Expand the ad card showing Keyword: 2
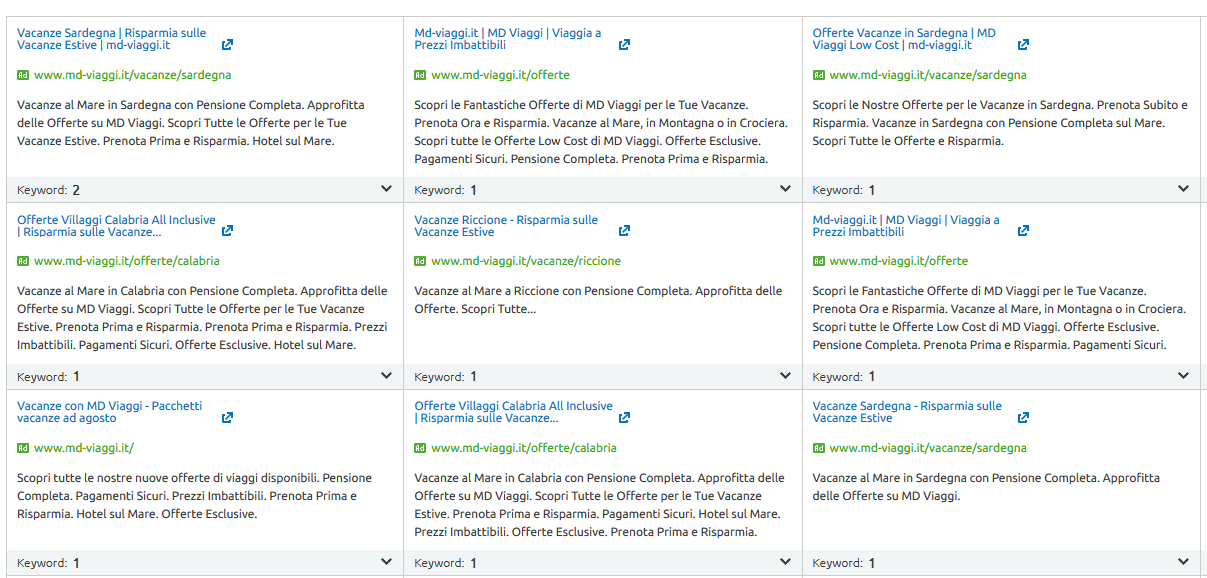1207x578 pixels. point(386,189)
